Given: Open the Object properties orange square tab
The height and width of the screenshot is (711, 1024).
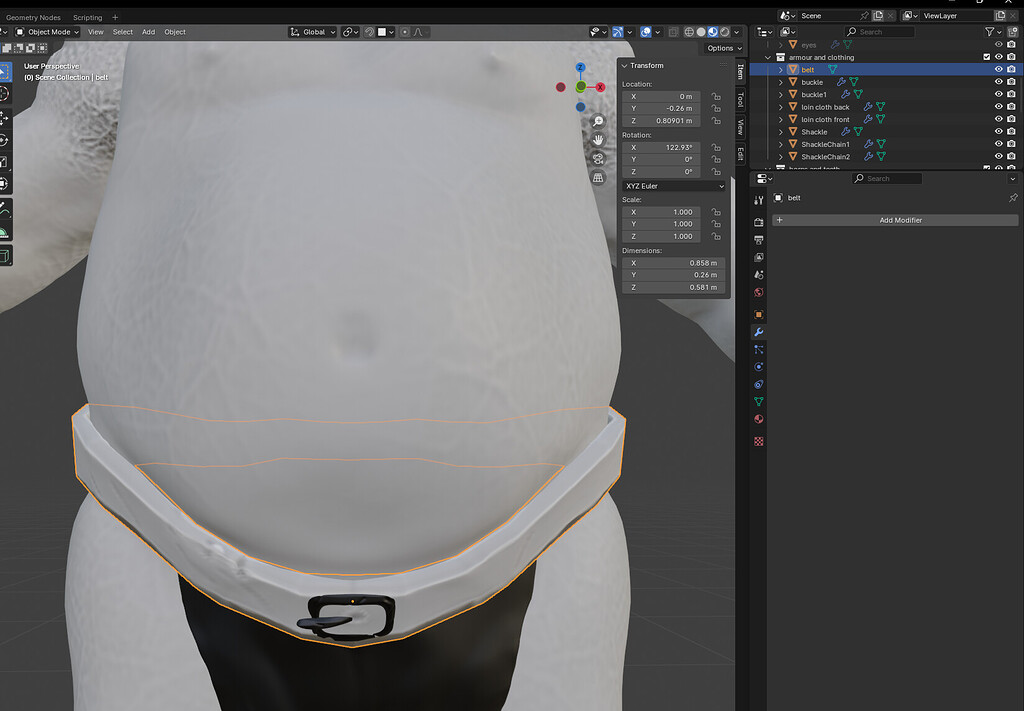Looking at the screenshot, I should pyautogui.click(x=759, y=315).
